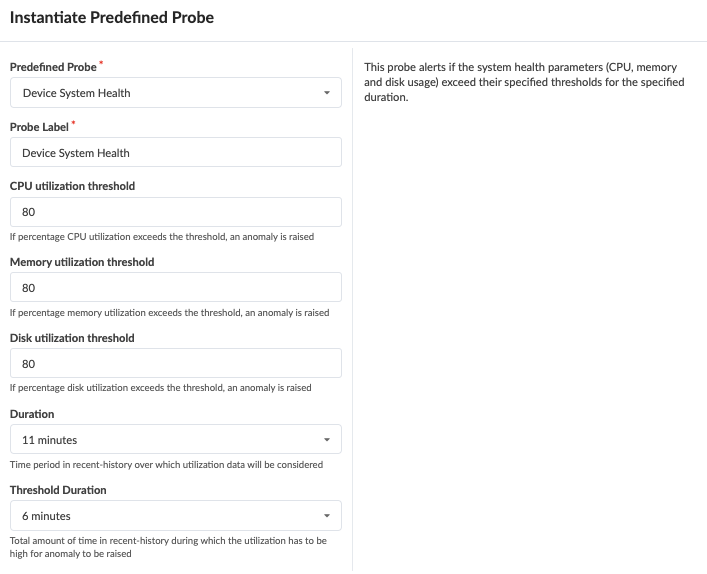
Task: Click the "Memory utilization threshold" label
Action: point(82,262)
